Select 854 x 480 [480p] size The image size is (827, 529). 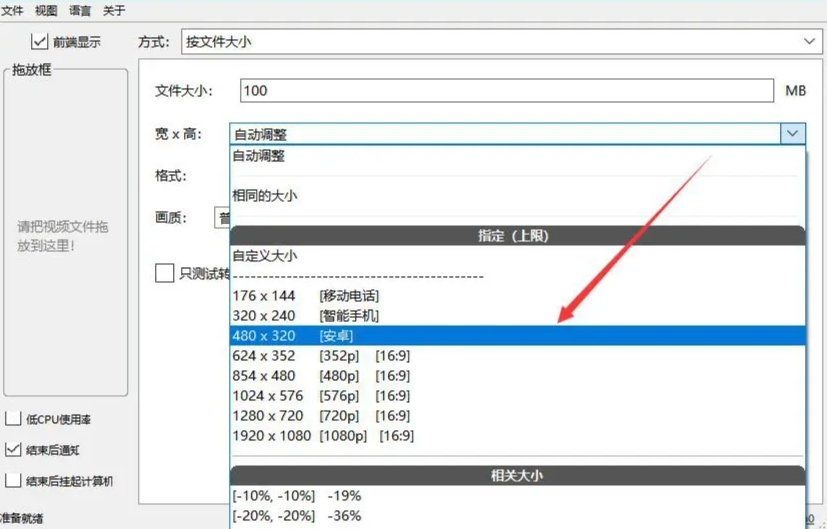[x=518, y=376]
